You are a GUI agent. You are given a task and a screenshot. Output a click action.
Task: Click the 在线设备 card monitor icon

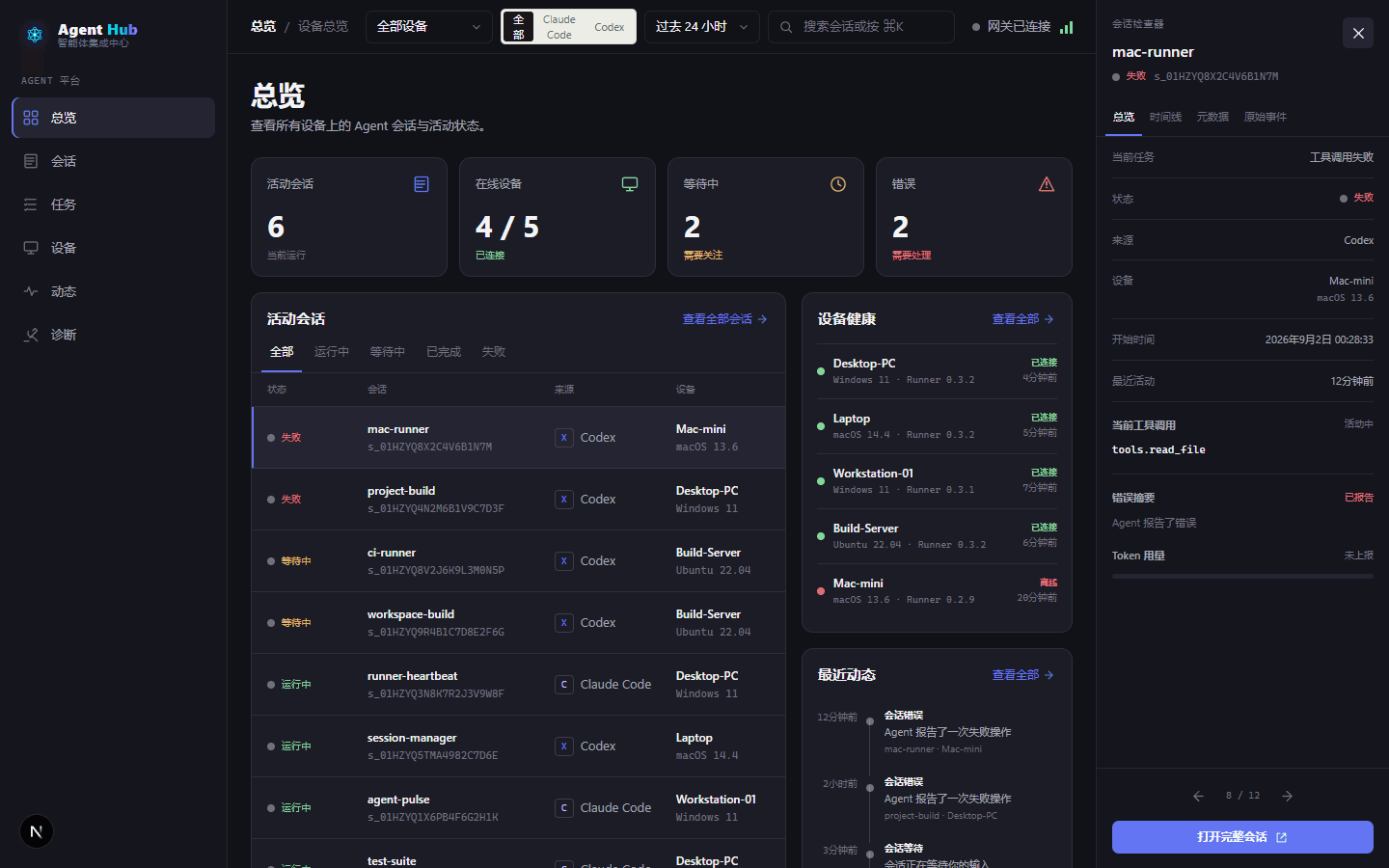tap(630, 184)
